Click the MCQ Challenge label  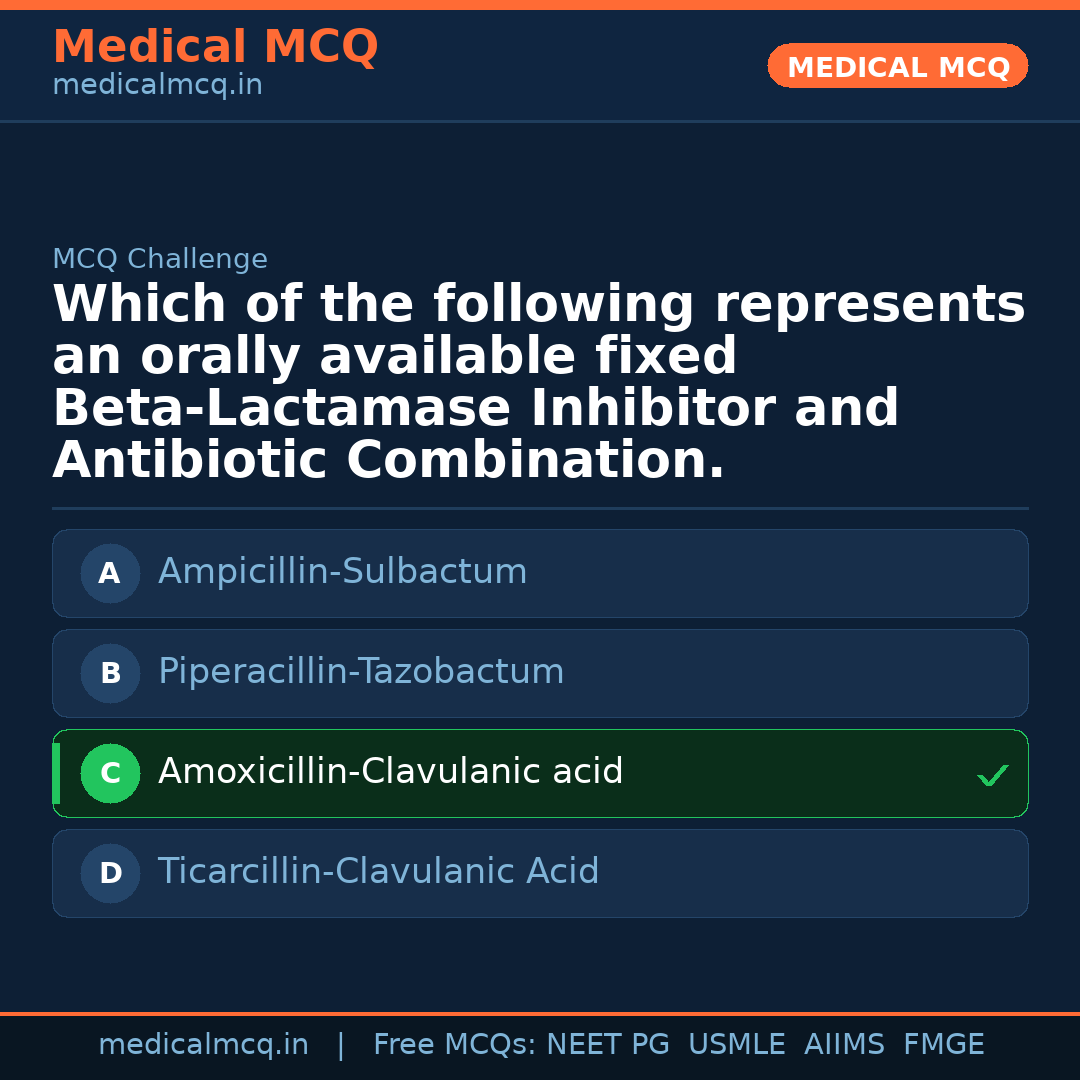[160, 260]
